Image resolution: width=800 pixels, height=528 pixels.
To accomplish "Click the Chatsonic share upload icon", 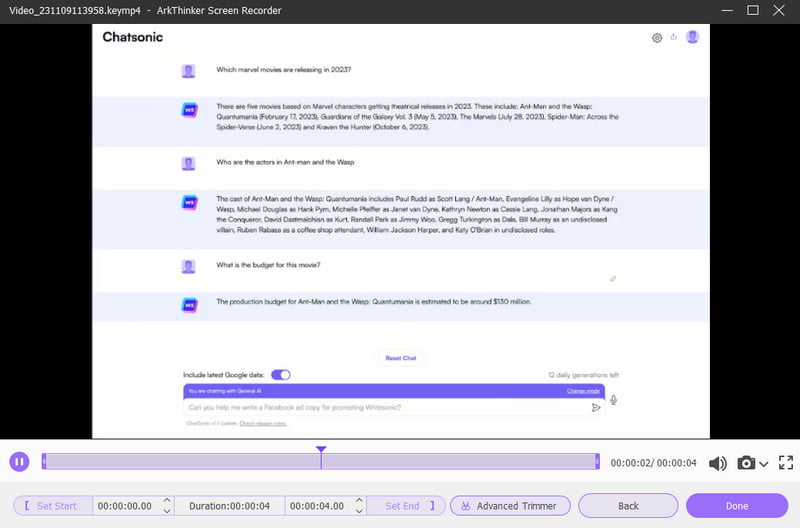I will tap(673, 37).
